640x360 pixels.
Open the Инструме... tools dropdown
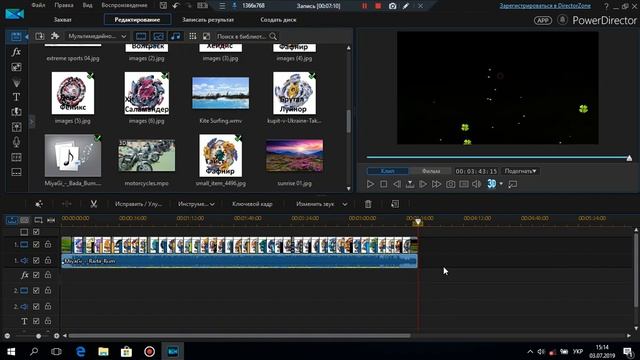coord(196,204)
